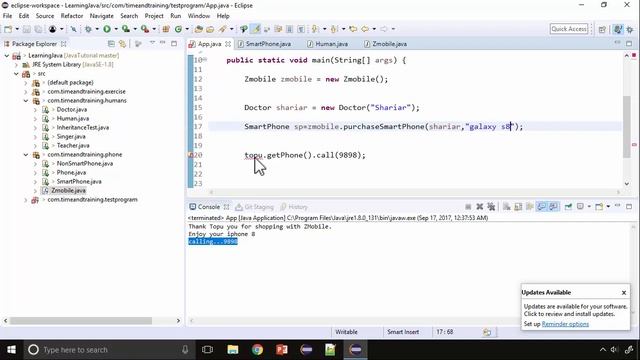Click Pin Console icon
The height and width of the screenshot is (360, 640).
coord(568,207)
